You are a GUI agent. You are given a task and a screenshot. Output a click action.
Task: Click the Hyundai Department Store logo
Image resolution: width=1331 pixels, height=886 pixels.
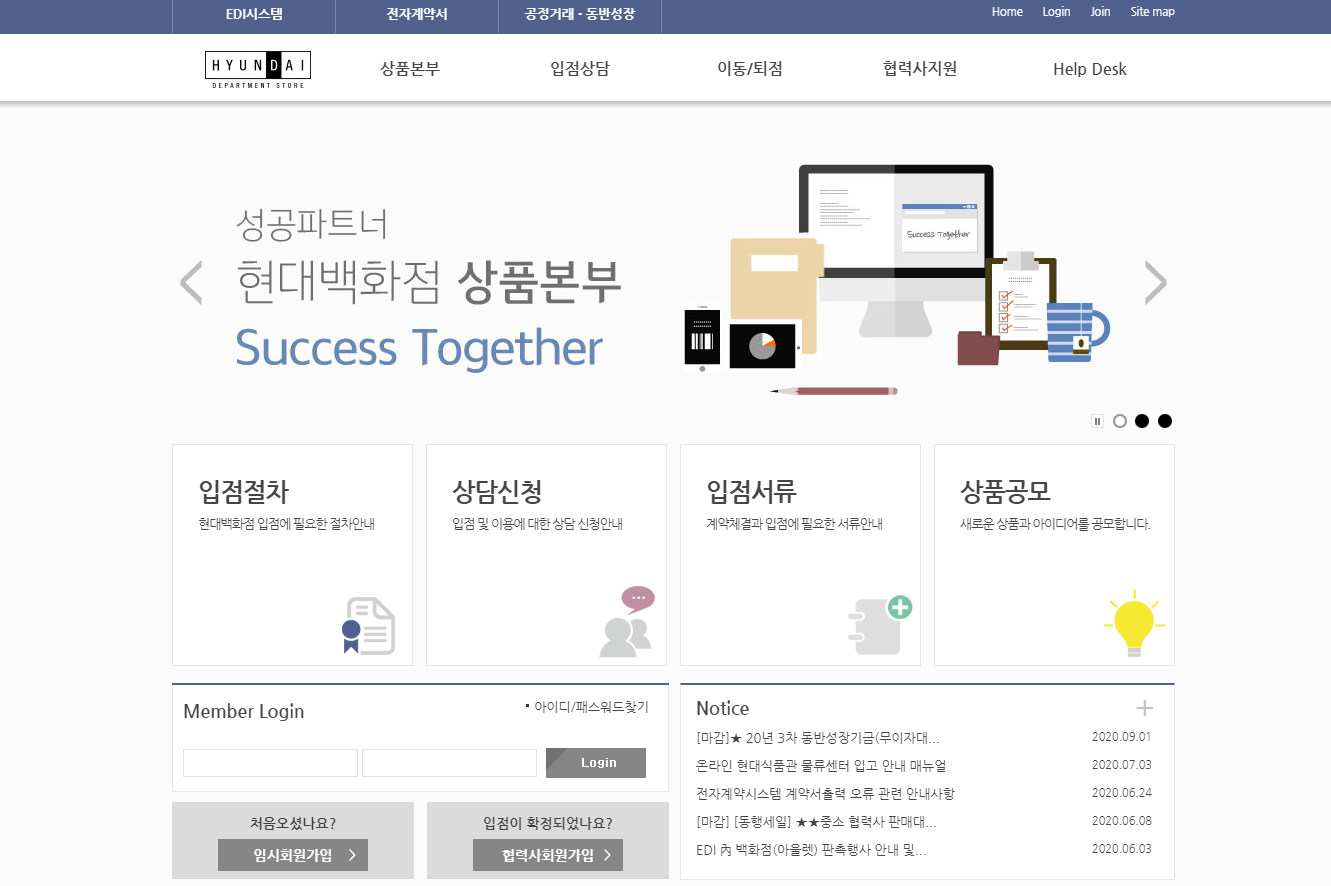258,70
